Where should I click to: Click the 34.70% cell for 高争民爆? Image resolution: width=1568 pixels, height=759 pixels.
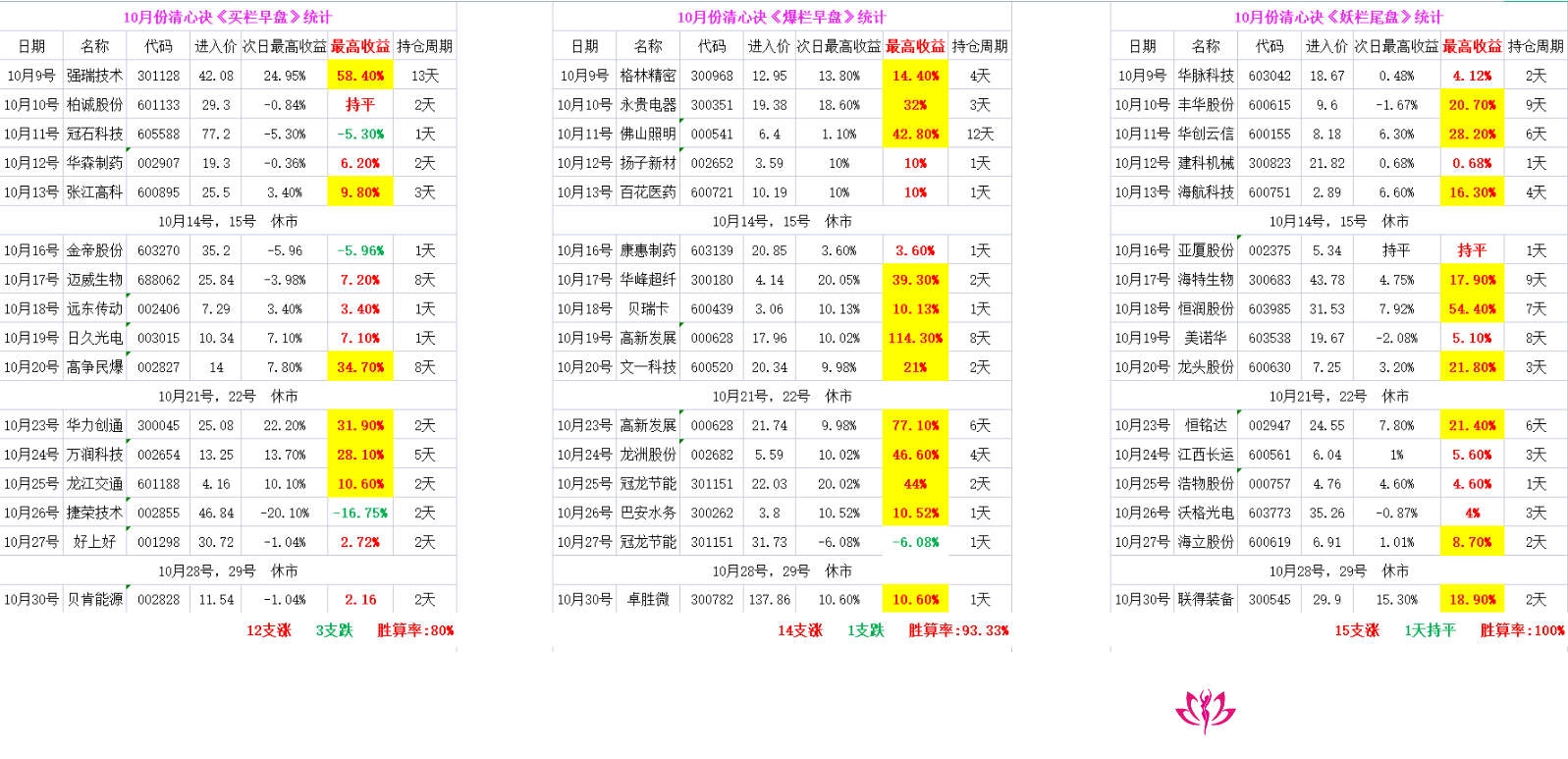(360, 367)
